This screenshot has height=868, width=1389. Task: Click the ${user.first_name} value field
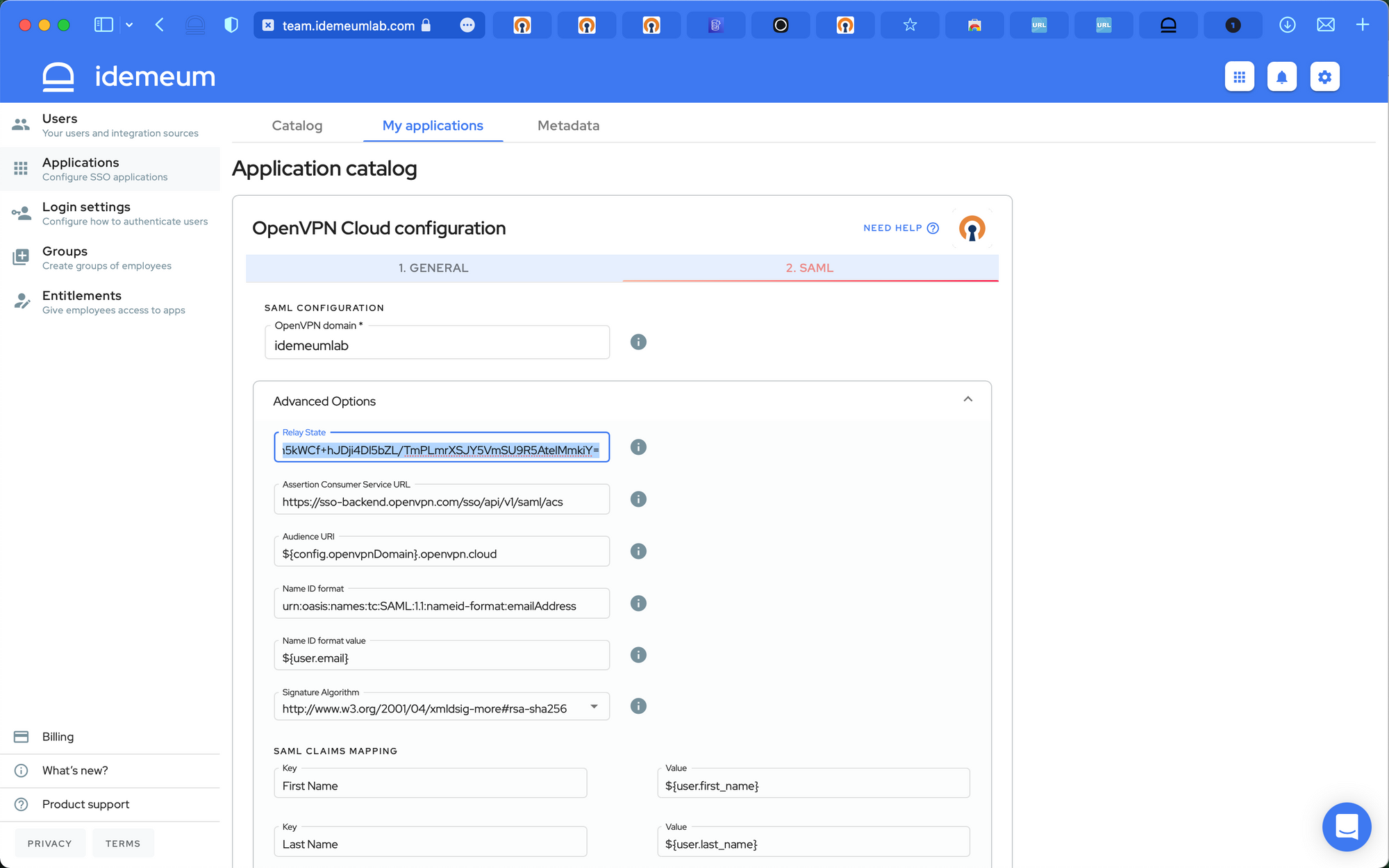click(813, 783)
